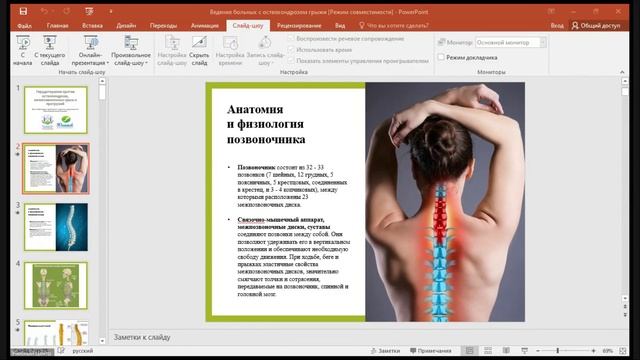Switch to Рецензирование tab
The width and height of the screenshot is (640, 360).
[x=299, y=25]
